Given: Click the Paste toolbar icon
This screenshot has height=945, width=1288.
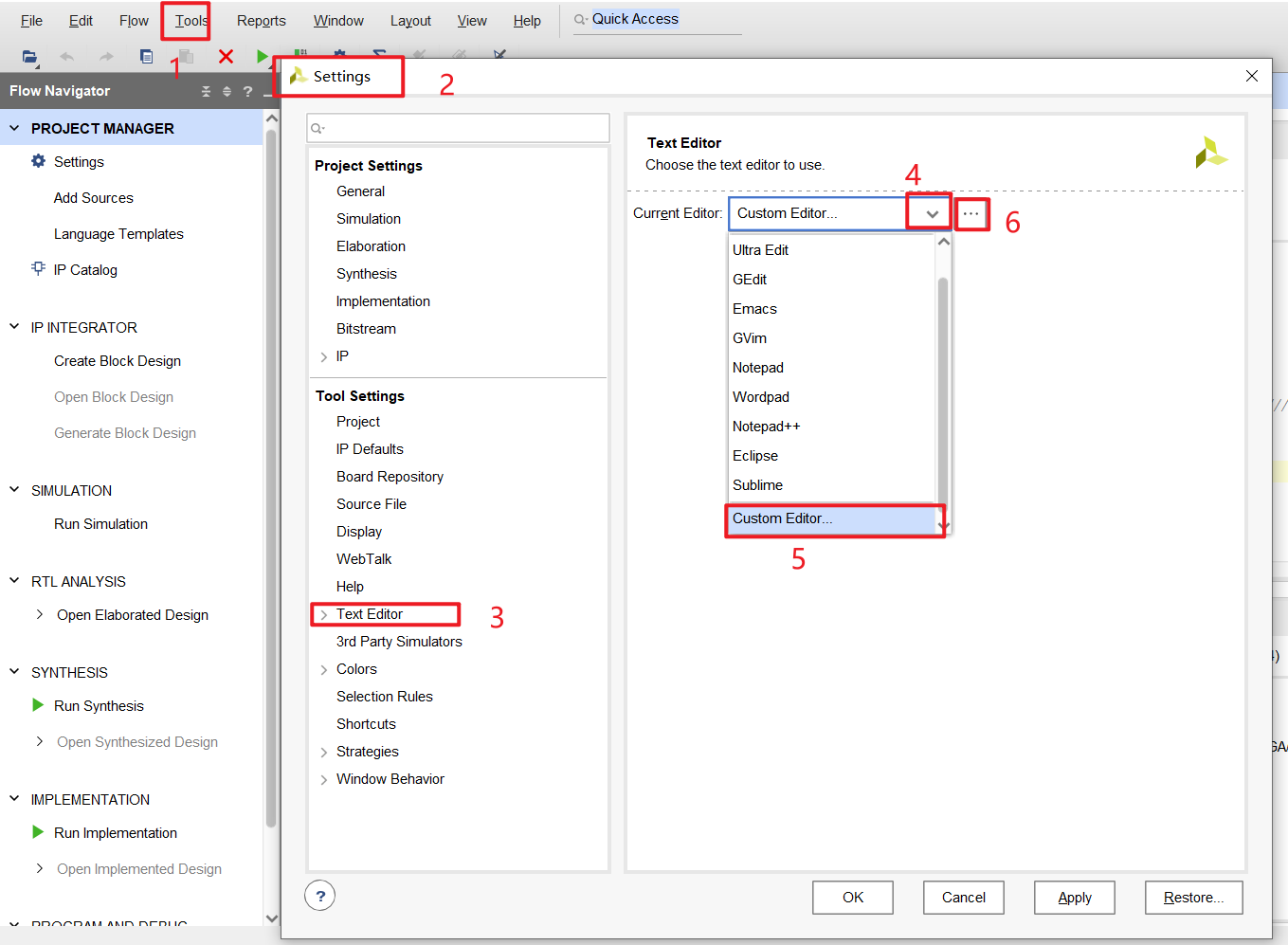Looking at the screenshot, I should click(186, 57).
